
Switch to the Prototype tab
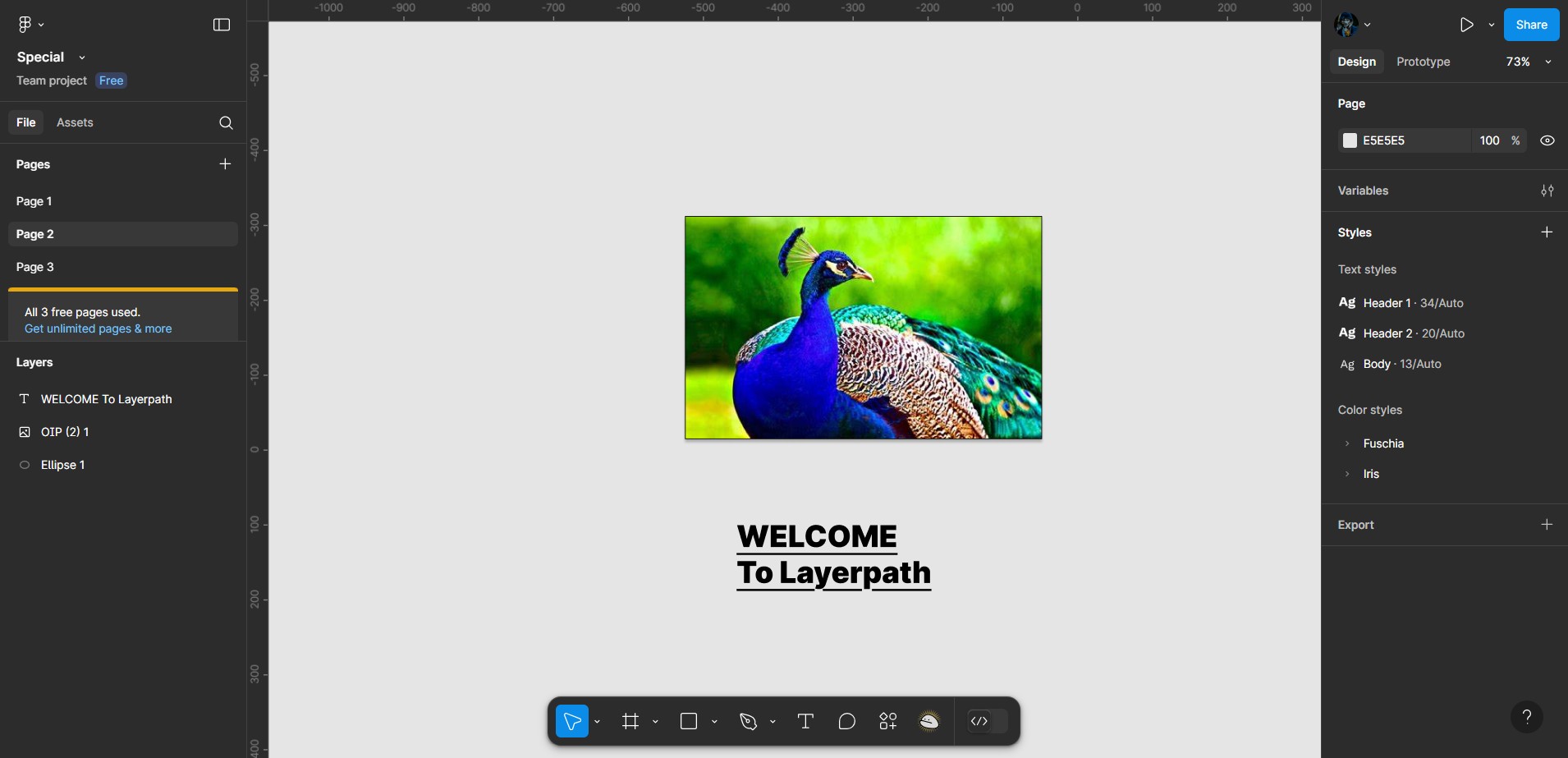[1423, 62]
